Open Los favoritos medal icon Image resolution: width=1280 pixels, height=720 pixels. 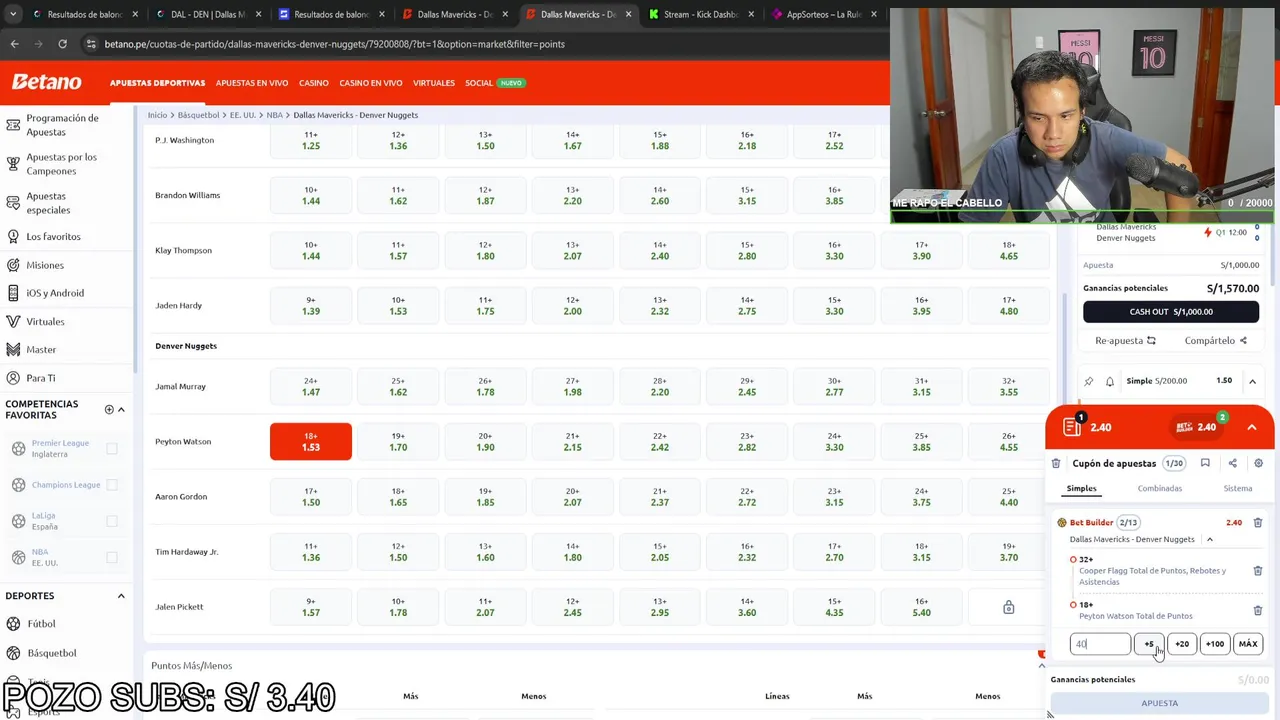(x=13, y=237)
